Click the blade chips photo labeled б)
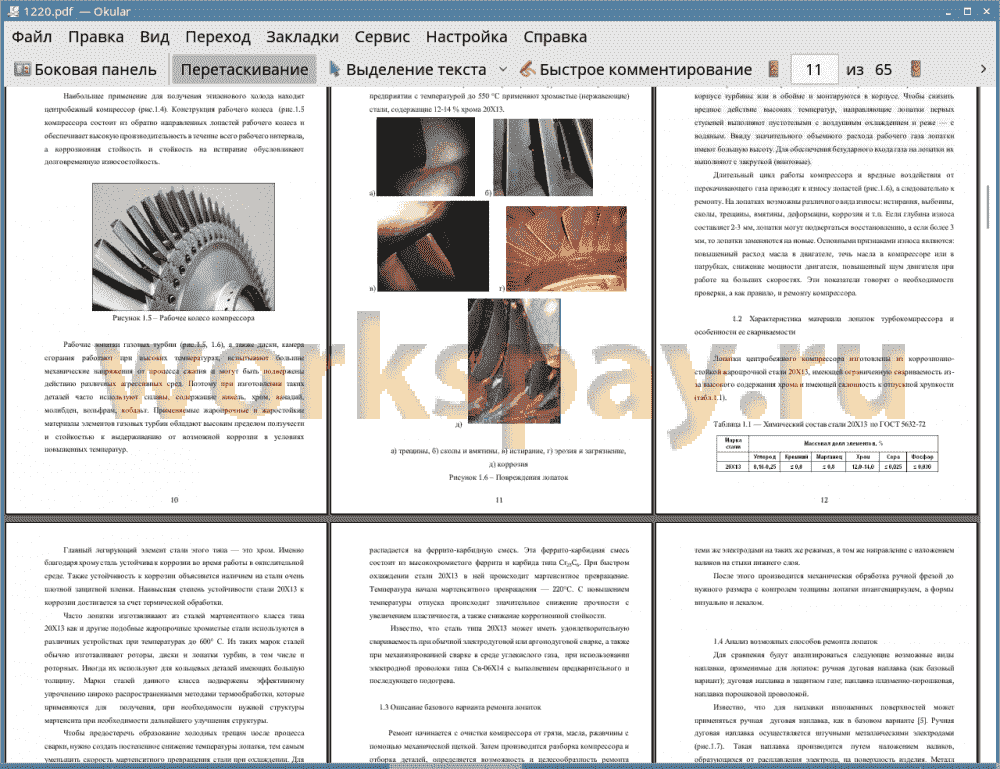Image resolution: width=1000 pixels, height=769 pixels. click(x=543, y=157)
